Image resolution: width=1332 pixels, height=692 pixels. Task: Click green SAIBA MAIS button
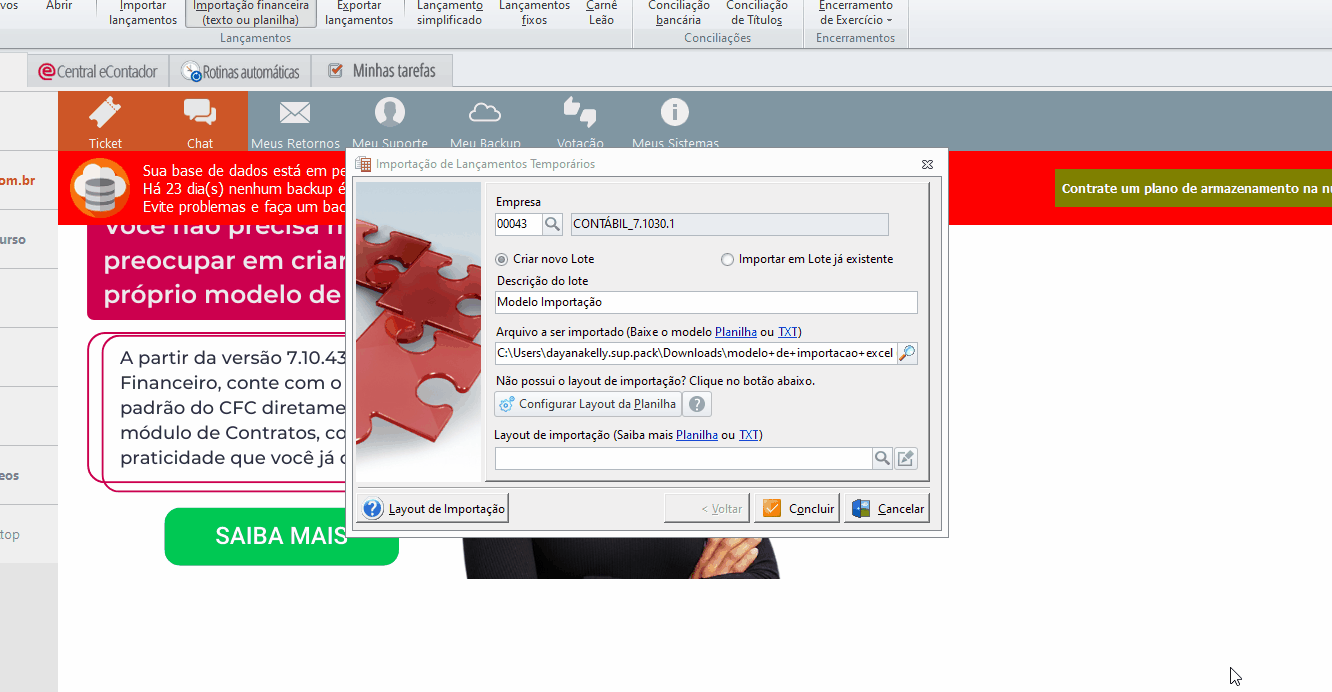[x=281, y=536]
